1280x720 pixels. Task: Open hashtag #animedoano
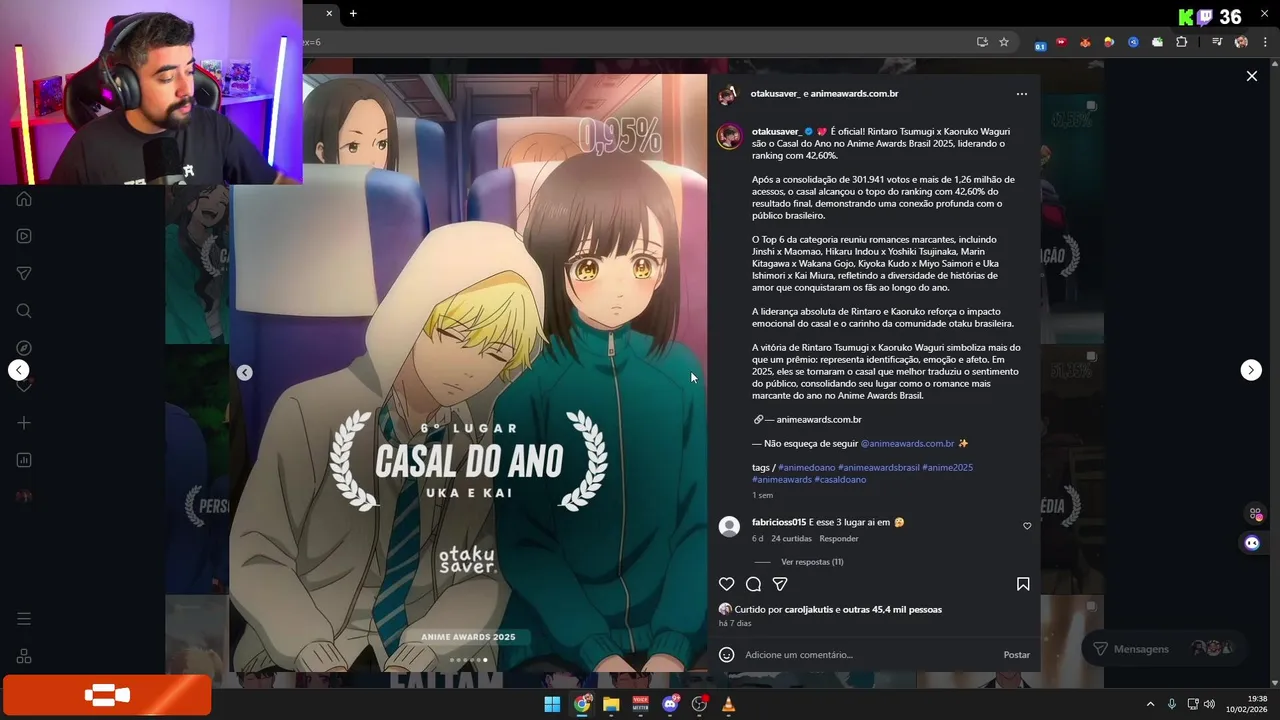point(806,468)
